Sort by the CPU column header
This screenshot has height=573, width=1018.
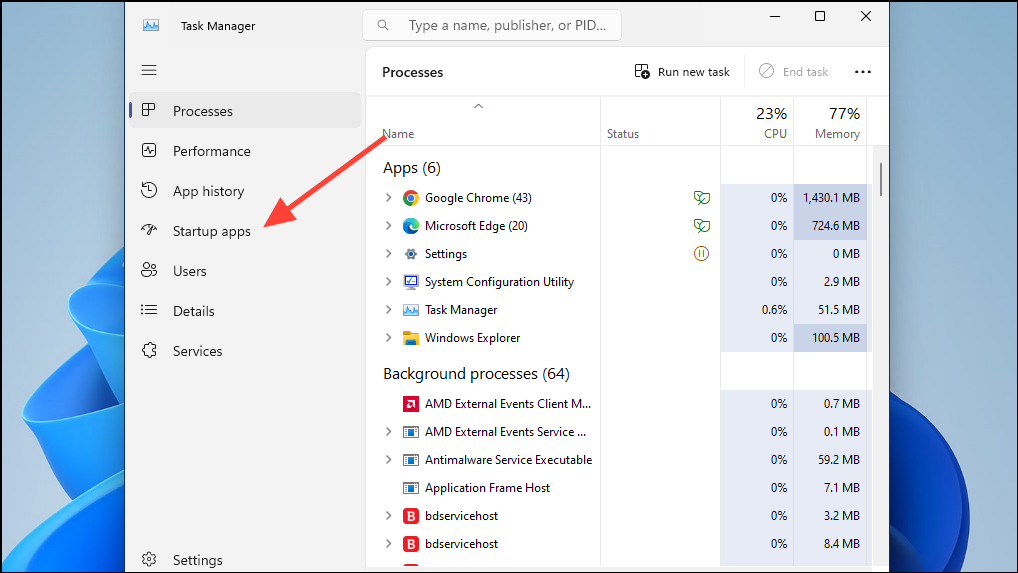pyautogui.click(x=757, y=122)
